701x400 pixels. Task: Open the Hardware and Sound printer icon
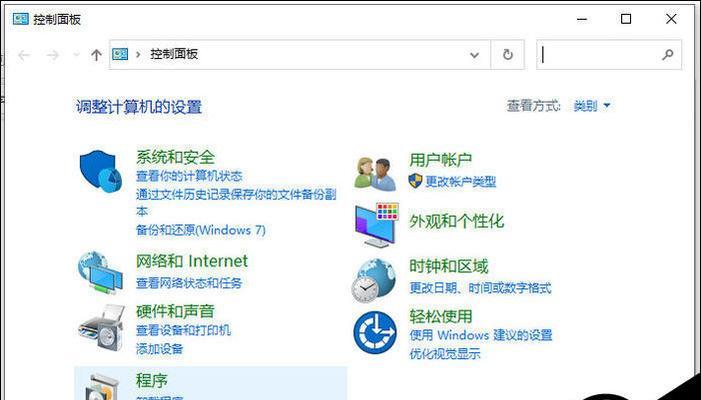point(101,328)
